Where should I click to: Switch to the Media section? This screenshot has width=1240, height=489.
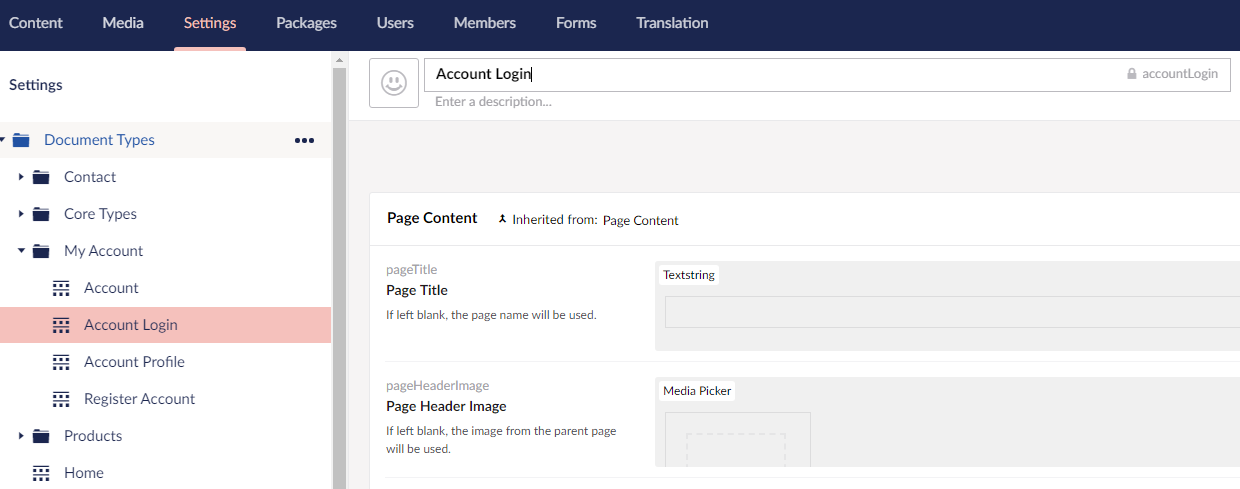123,23
